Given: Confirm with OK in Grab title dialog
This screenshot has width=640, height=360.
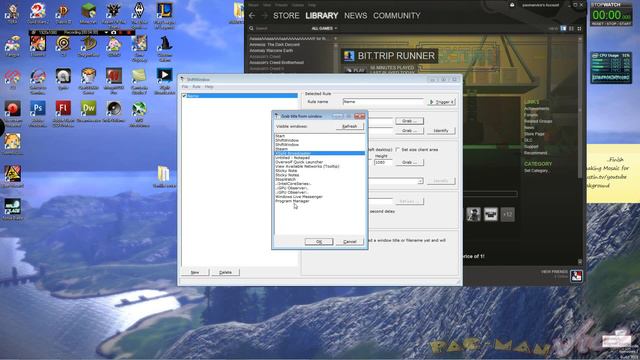Looking at the screenshot, I should (x=319, y=242).
